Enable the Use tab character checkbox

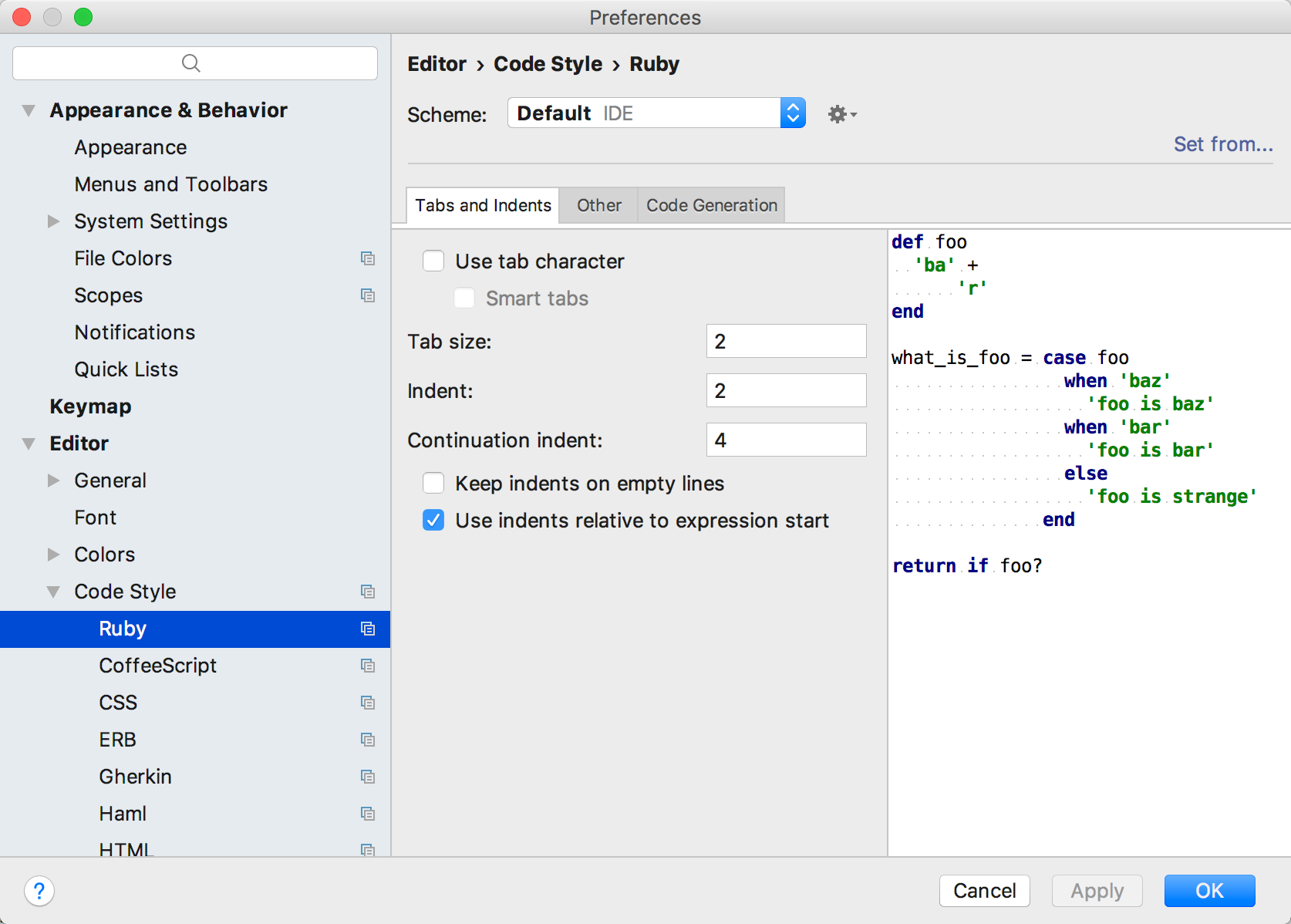point(433,261)
